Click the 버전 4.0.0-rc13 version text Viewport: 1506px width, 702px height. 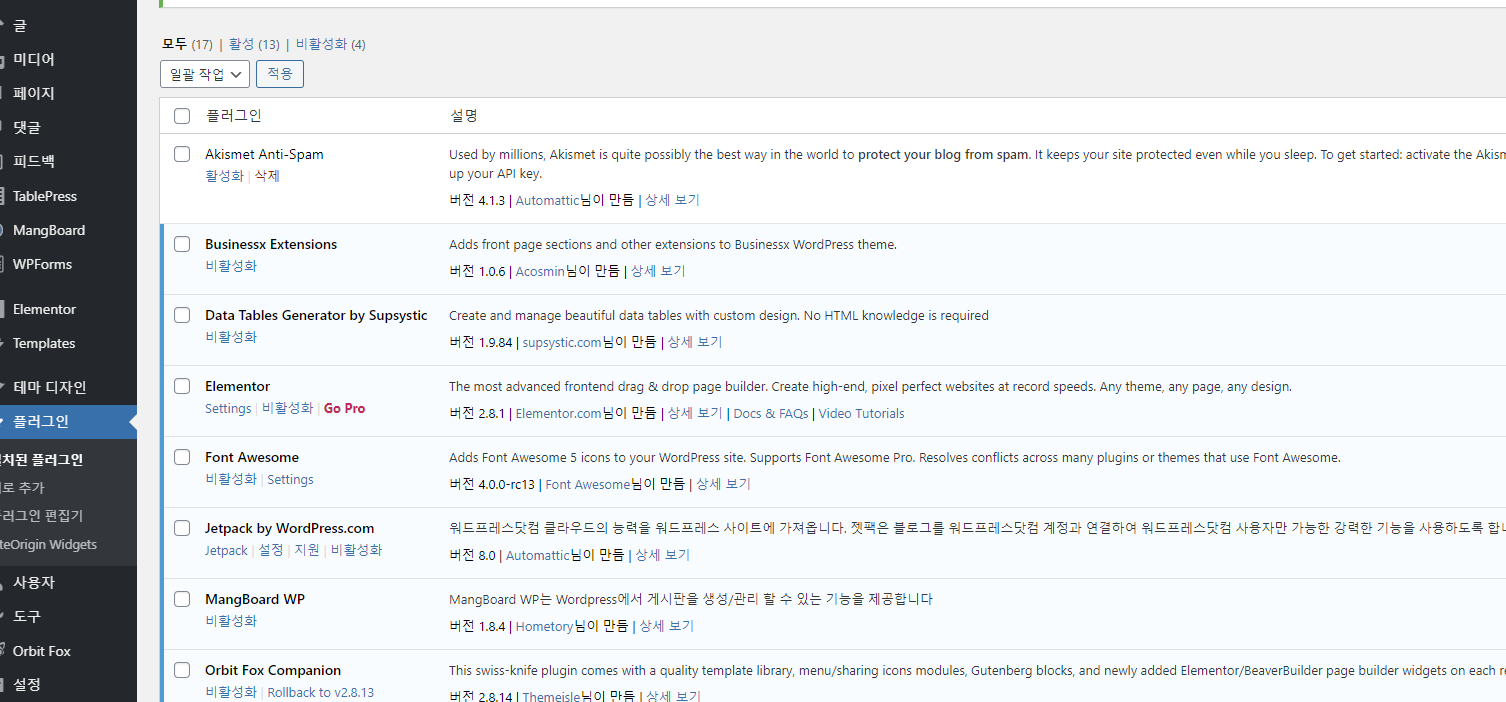pyautogui.click(x=493, y=484)
